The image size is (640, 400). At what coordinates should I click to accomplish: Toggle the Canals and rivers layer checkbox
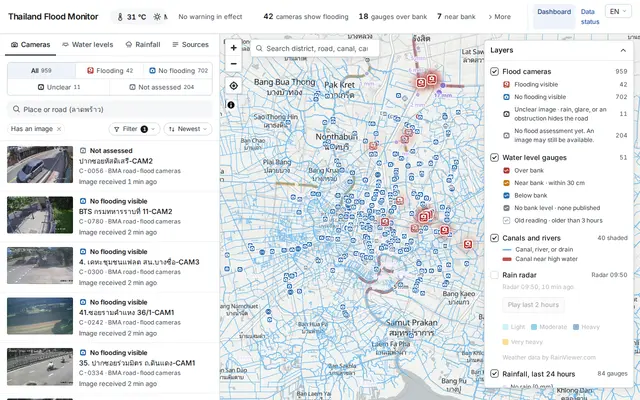(494, 238)
